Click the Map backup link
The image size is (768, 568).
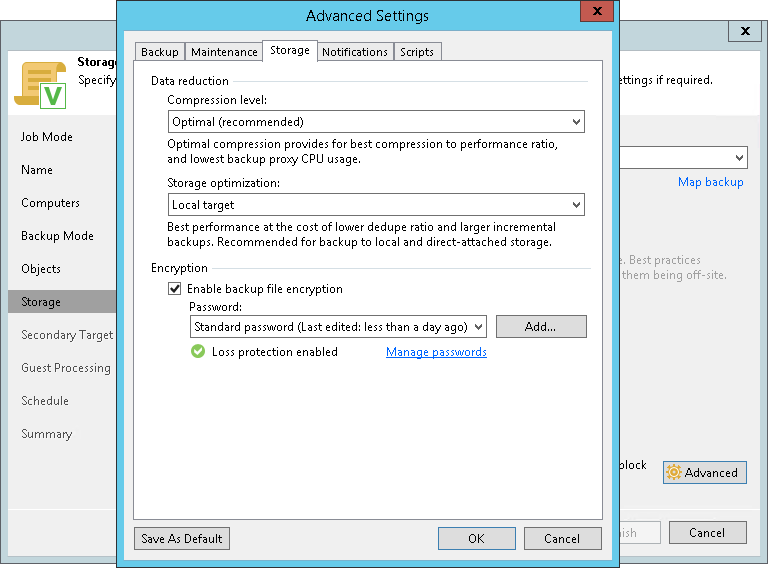[x=711, y=182]
